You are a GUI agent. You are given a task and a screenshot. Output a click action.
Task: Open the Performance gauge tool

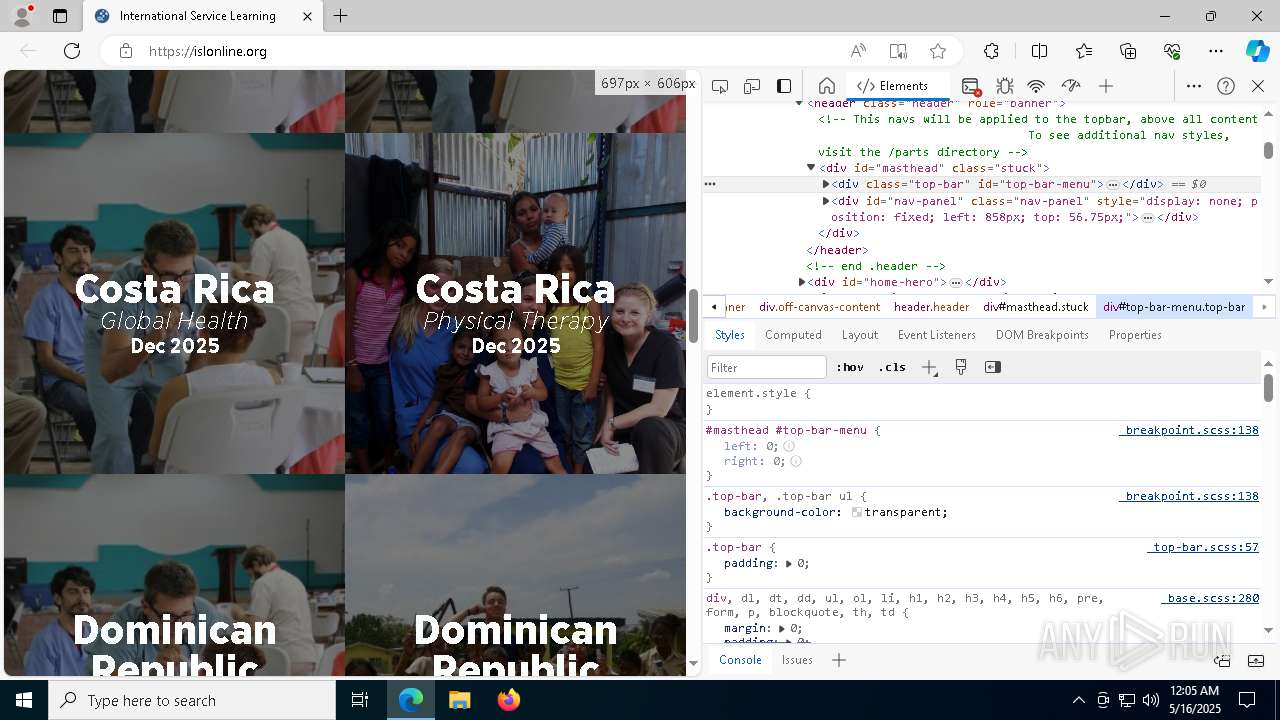point(1071,86)
